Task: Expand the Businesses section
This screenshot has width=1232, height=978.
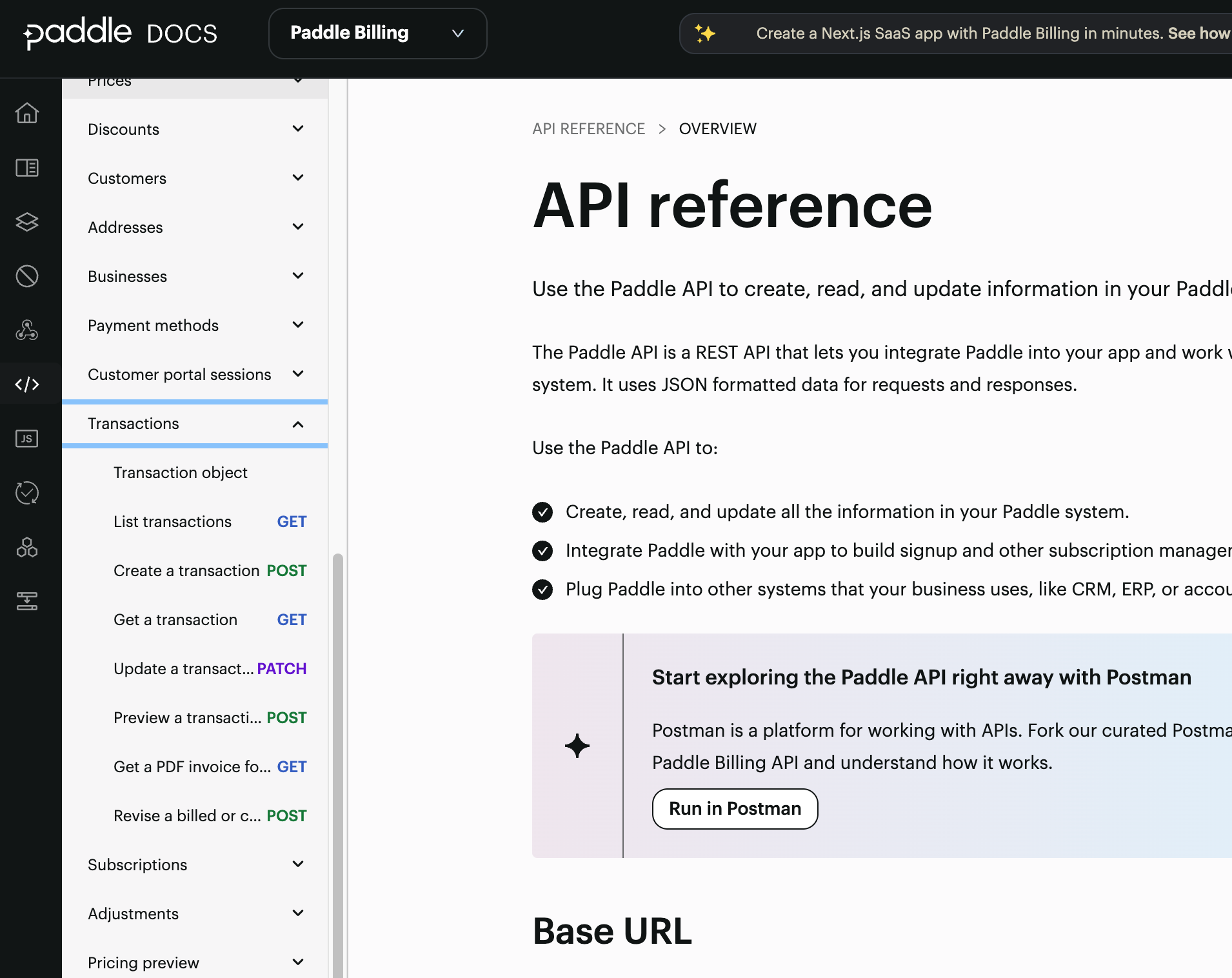Action: tap(195, 276)
